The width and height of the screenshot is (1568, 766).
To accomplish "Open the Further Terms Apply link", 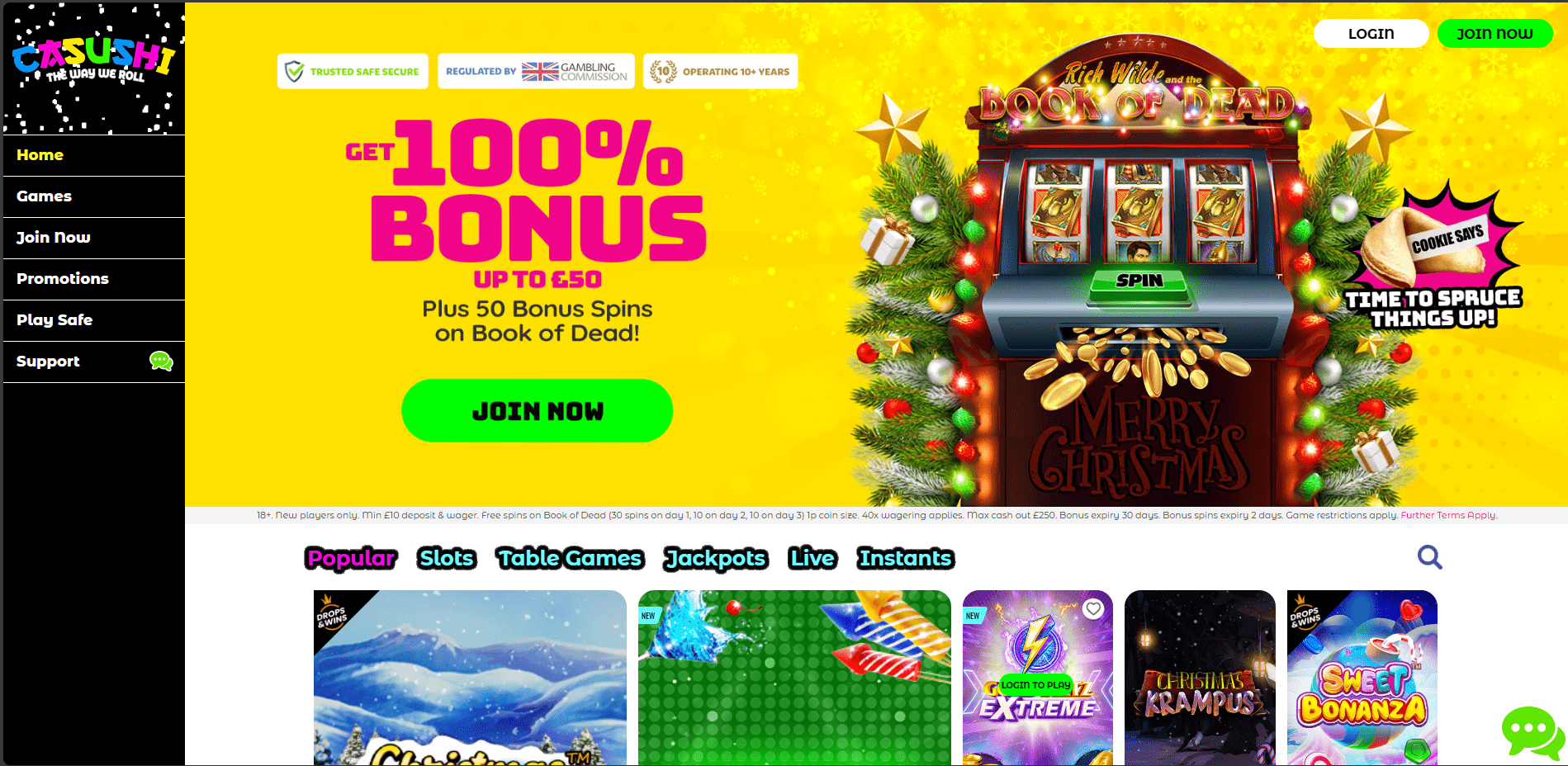I will coord(1448,515).
